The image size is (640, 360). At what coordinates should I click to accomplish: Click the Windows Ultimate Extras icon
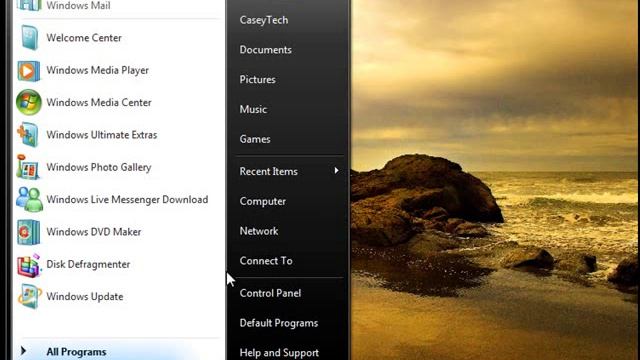pyautogui.click(x=28, y=135)
